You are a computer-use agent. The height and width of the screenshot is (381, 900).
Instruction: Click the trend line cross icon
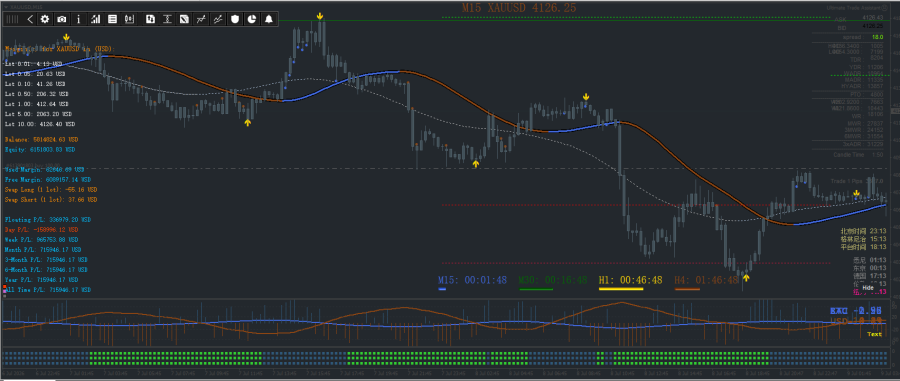point(201,19)
